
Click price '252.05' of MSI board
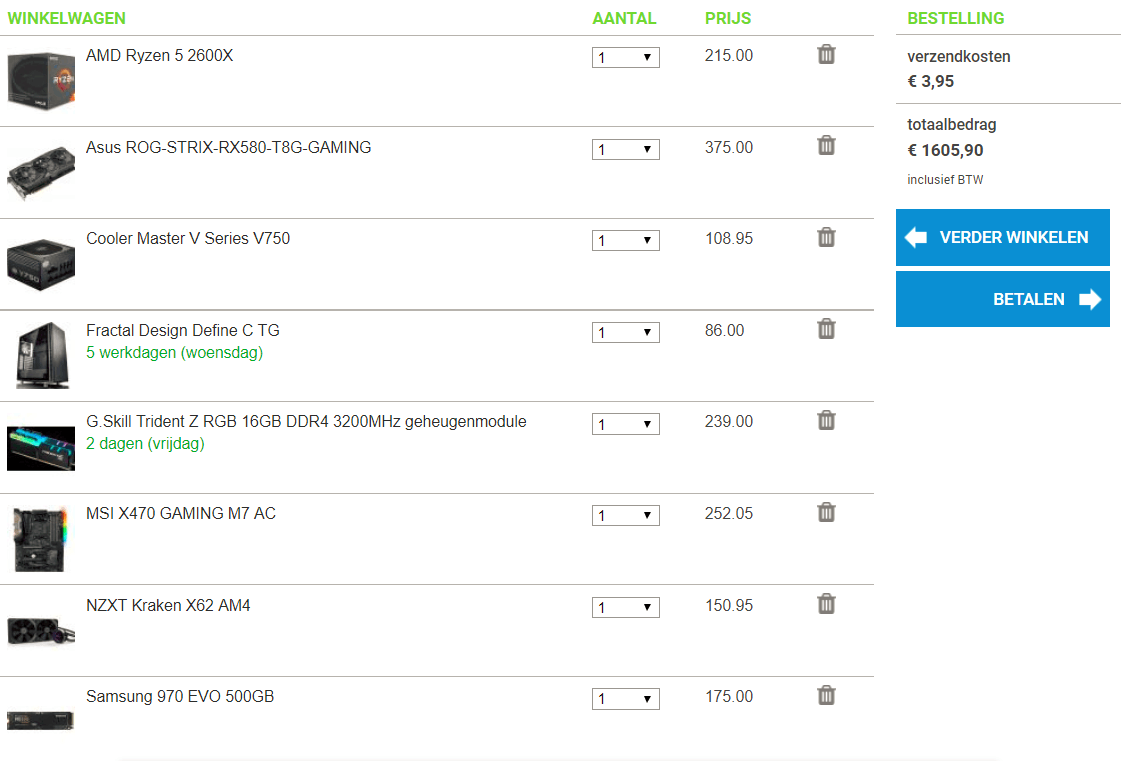pos(728,513)
